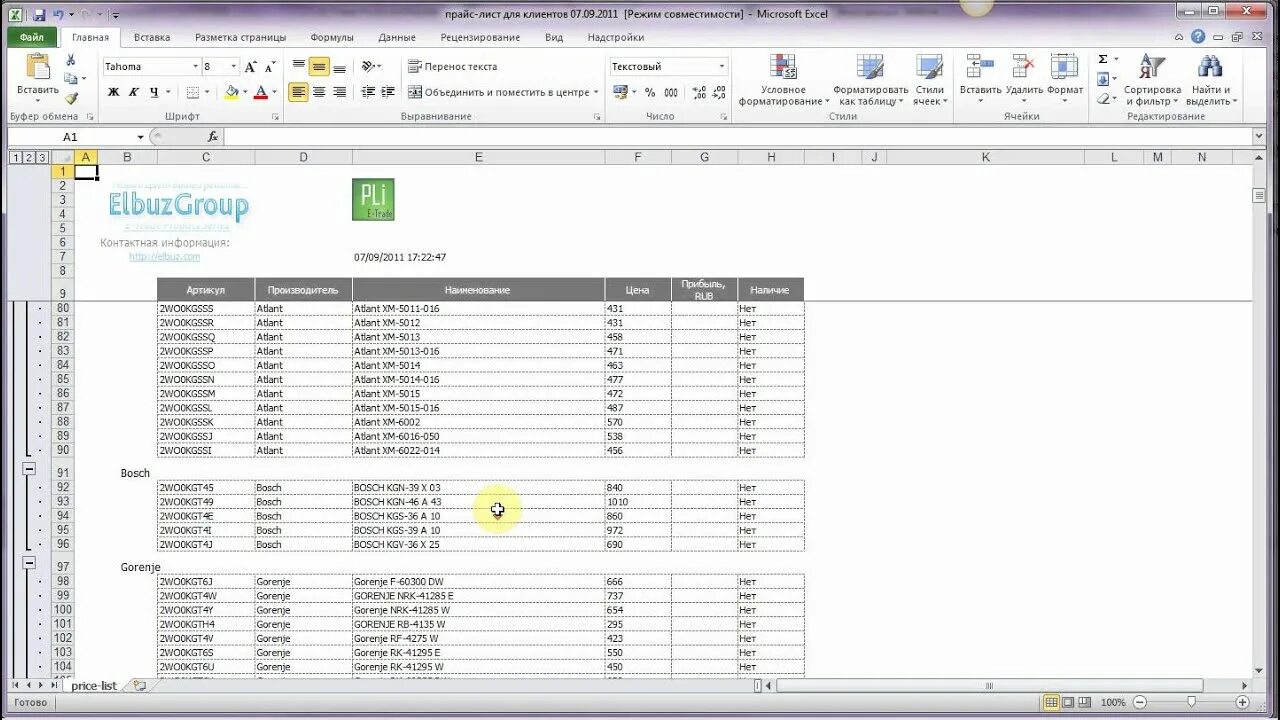Toggle align text left
Image resolution: width=1280 pixels, height=720 pixels.
298,92
